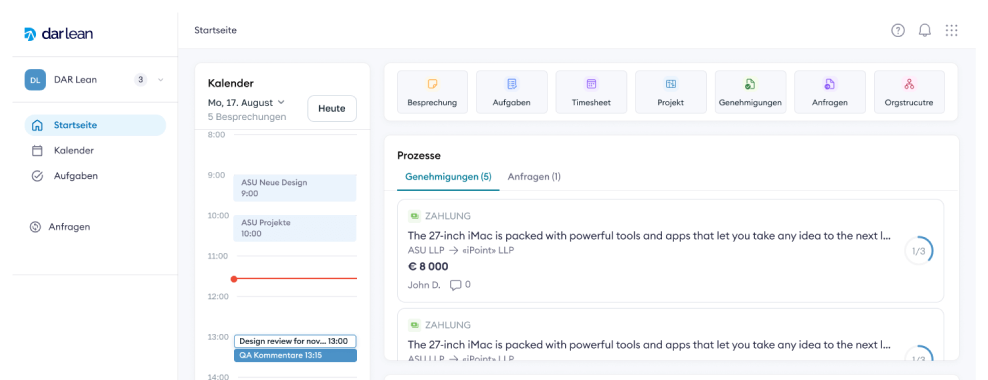Click the Aufgaben checkmark icon in sidebar

(x=37, y=176)
